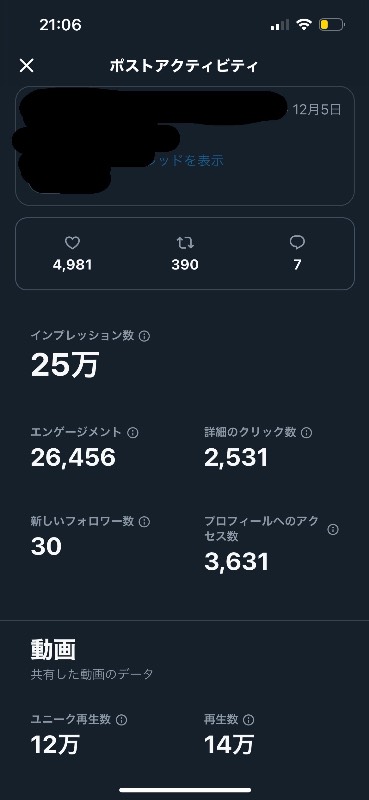Screen dimensions: 369x800
Task: Tap the heart likes icon
Action: [72, 243]
